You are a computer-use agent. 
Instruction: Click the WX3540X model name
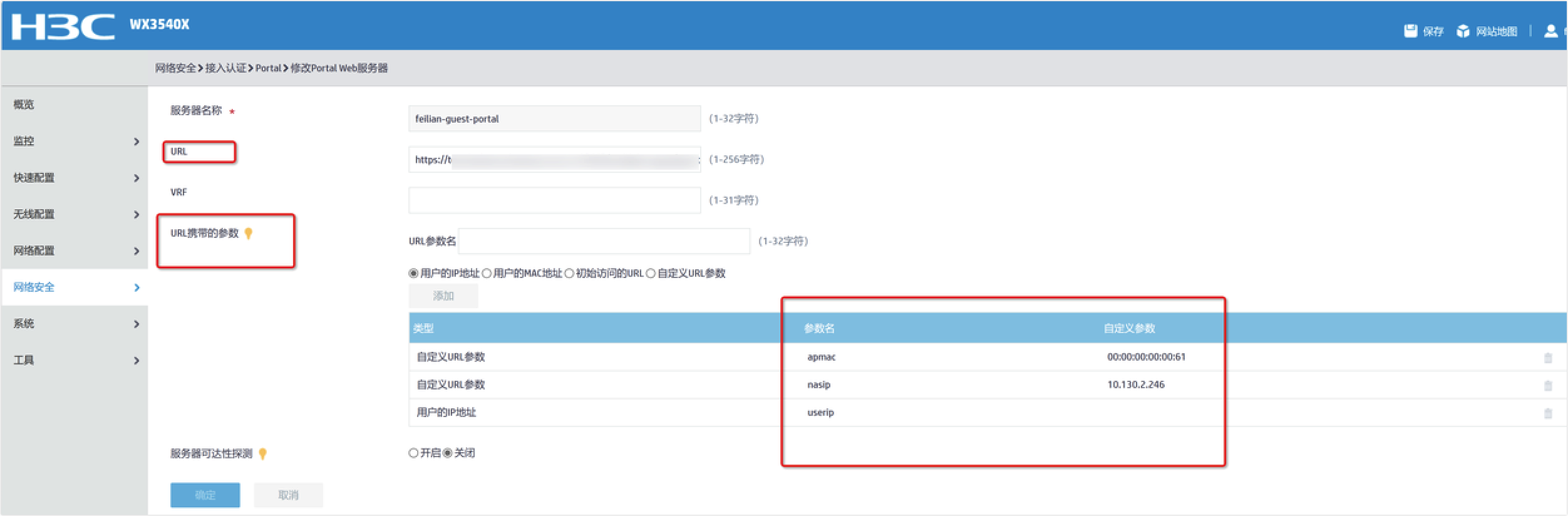click(x=159, y=24)
